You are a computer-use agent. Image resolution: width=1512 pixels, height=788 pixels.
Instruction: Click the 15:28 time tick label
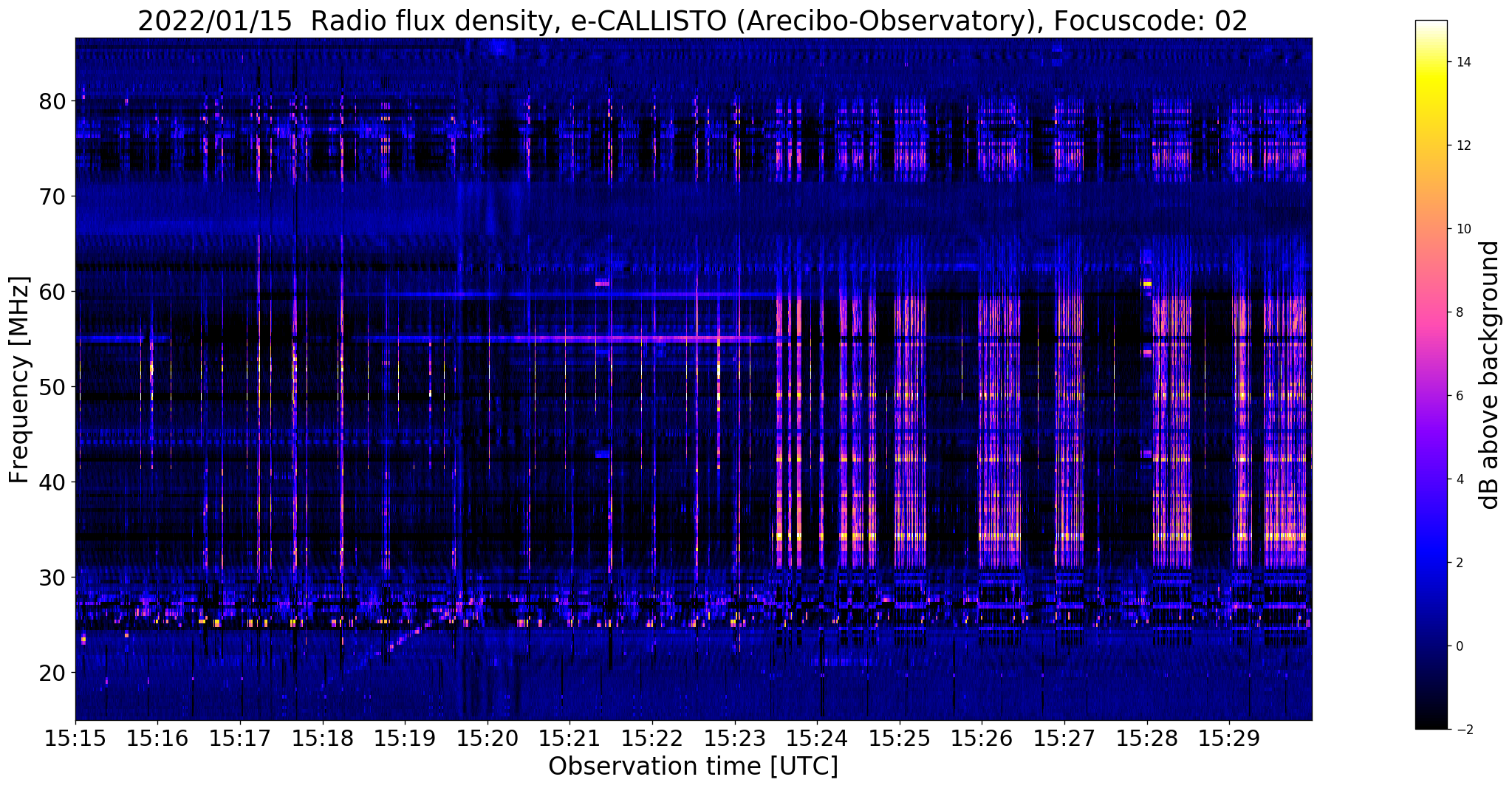pos(1147,739)
